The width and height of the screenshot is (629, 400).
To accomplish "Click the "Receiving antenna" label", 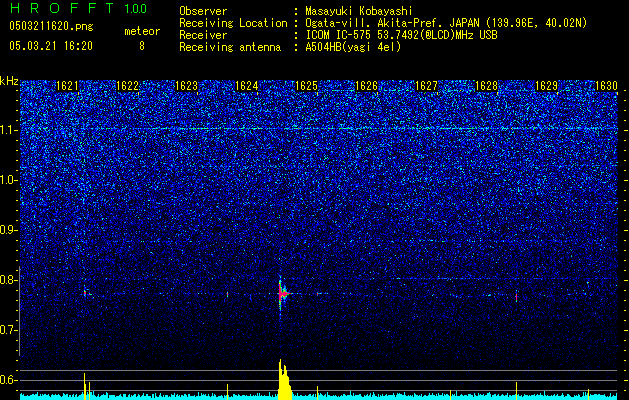I will (x=230, y=47).
